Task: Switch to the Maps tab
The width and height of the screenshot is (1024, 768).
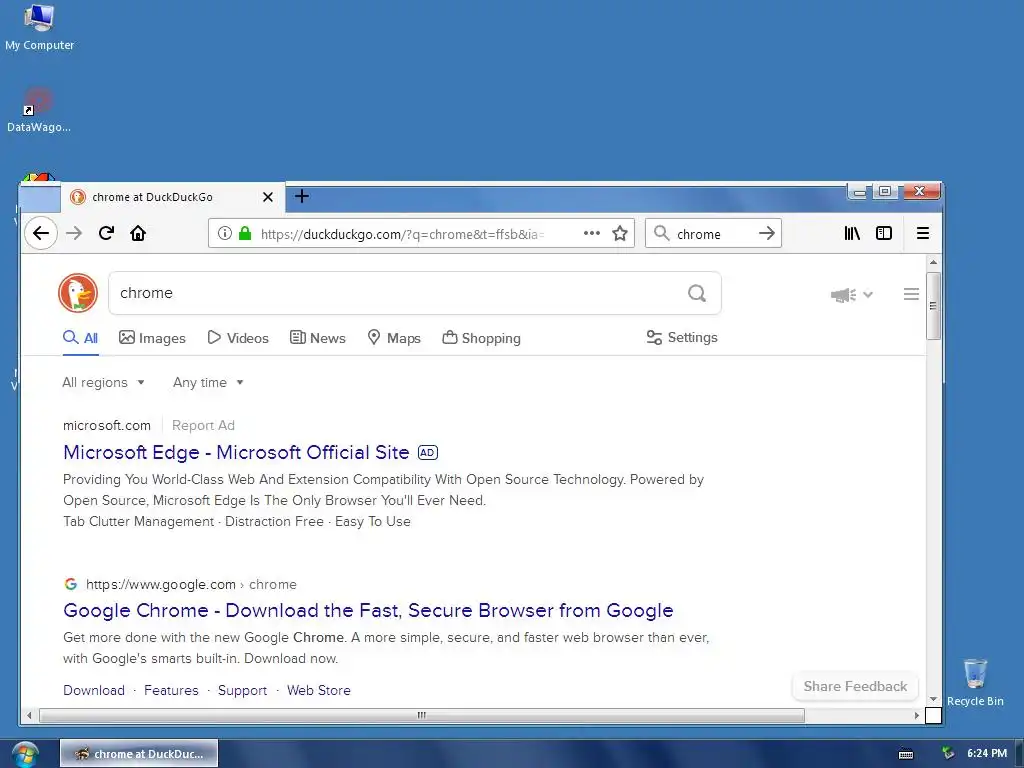Action: click(394, 338)
